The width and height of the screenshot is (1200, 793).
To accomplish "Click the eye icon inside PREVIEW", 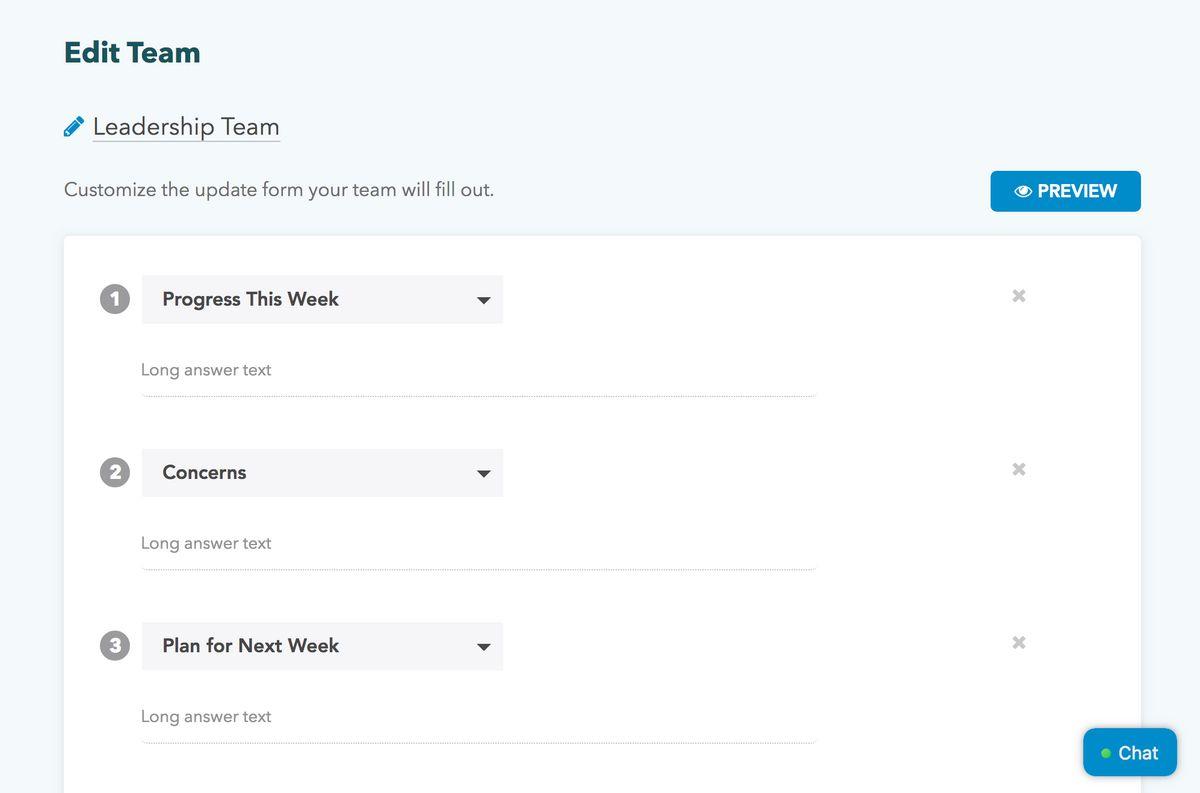I will click(1023, 191).
